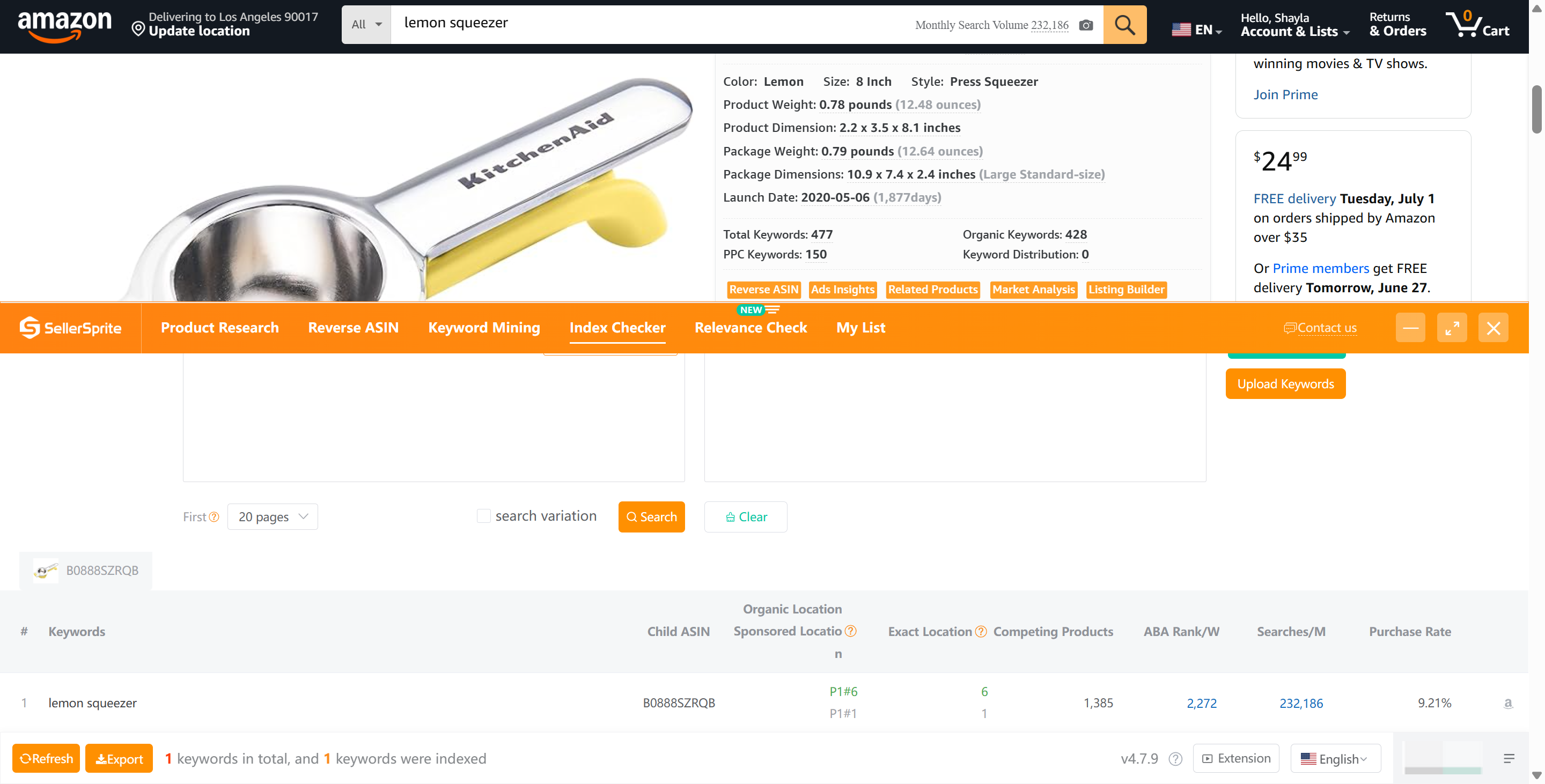Click Searches/M value 232,186 in table

point(1301,703)
